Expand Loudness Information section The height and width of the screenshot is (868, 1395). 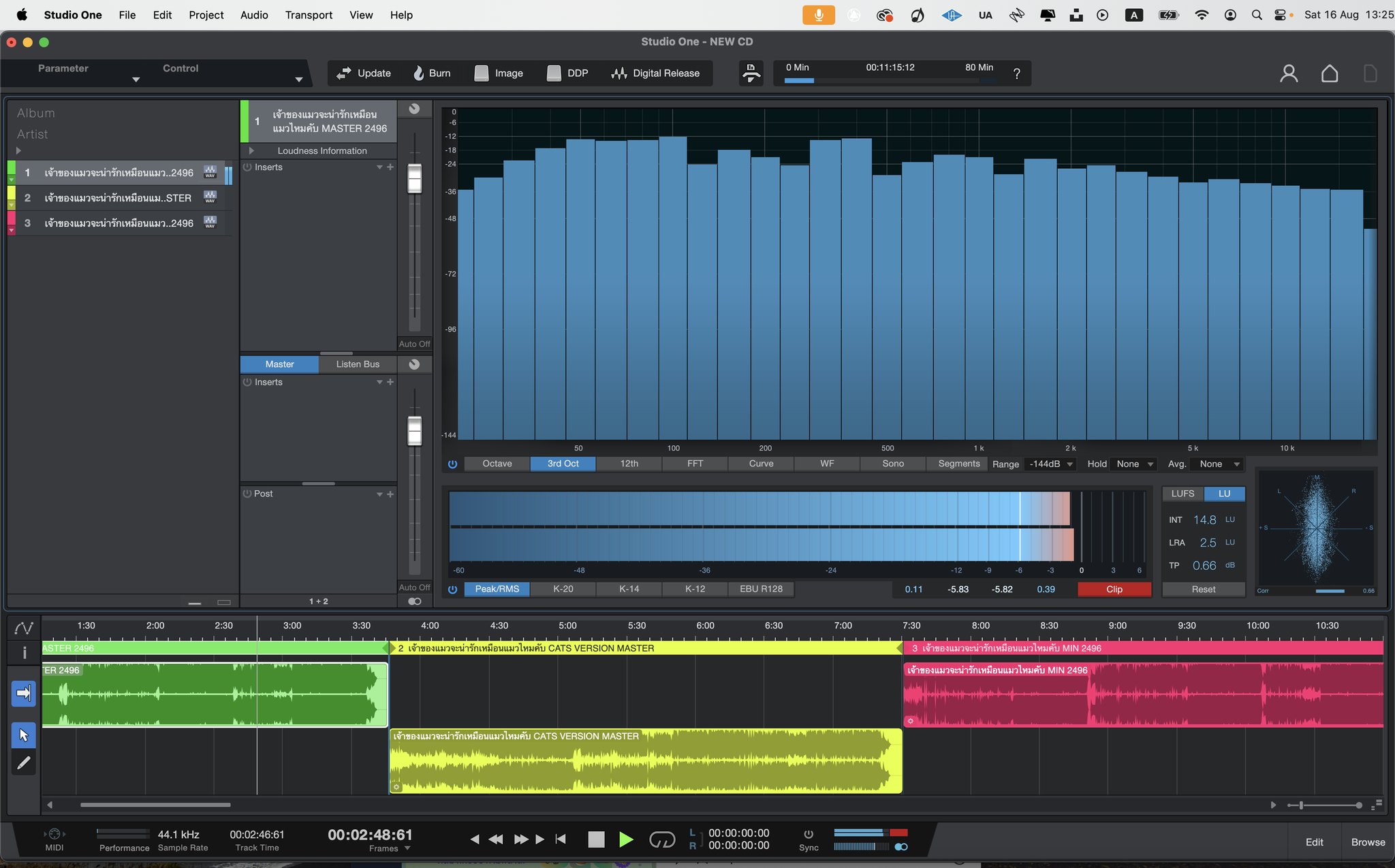click(x=251, y=151)
